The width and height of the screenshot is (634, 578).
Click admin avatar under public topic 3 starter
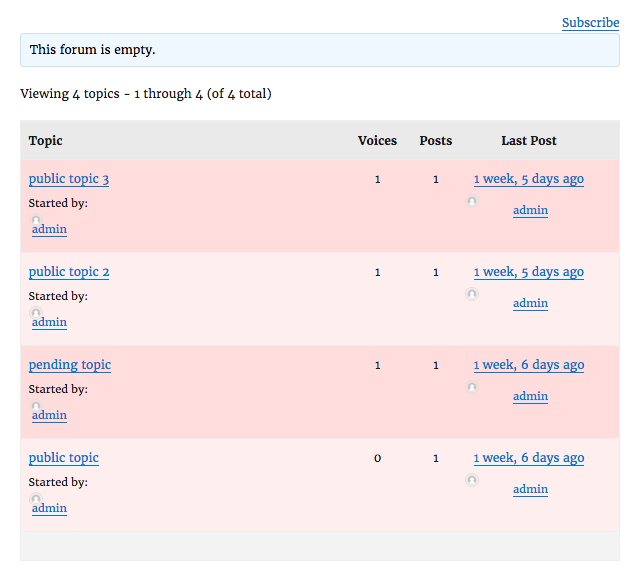click(x=36, y=220)
